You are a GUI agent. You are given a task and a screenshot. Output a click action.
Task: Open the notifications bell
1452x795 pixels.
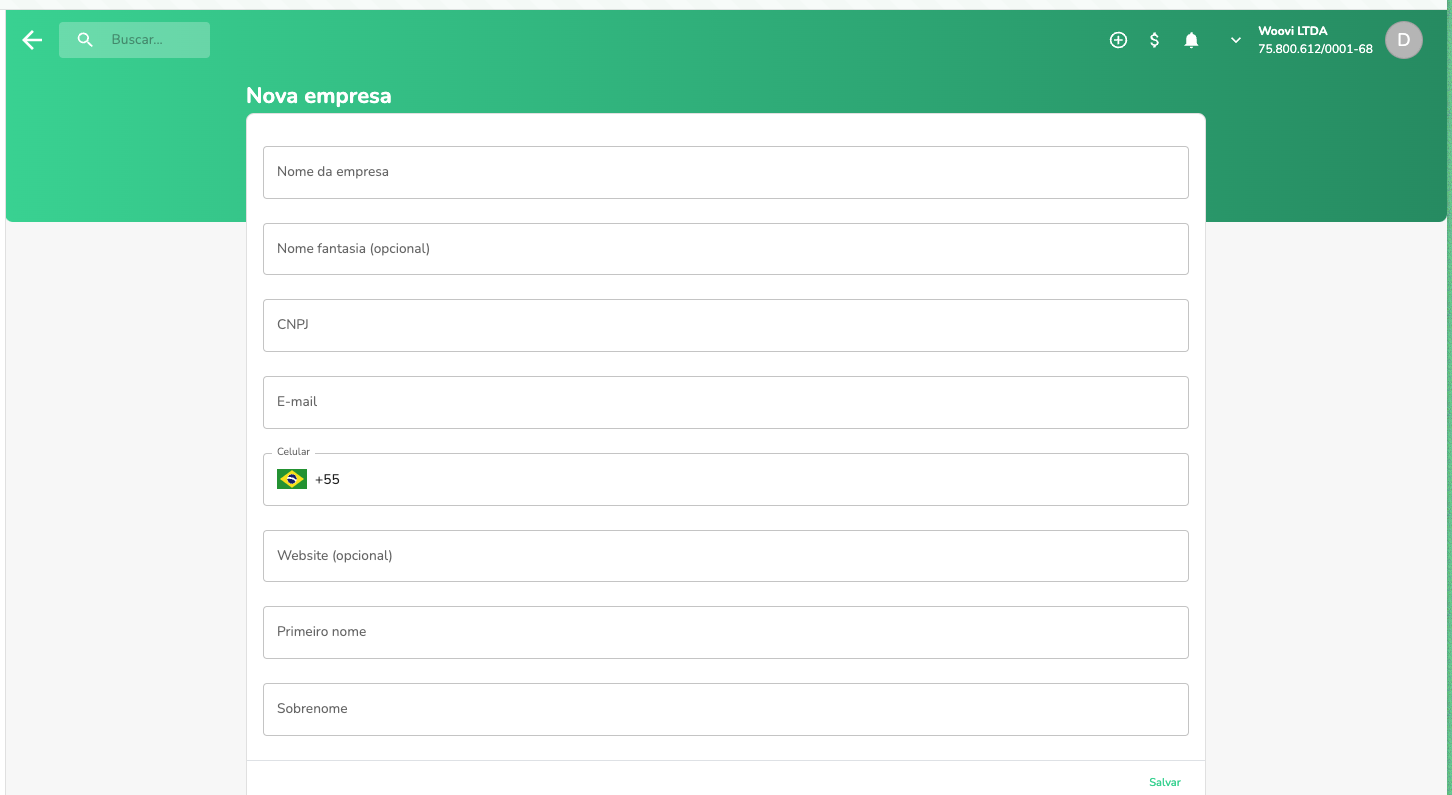1191,40
